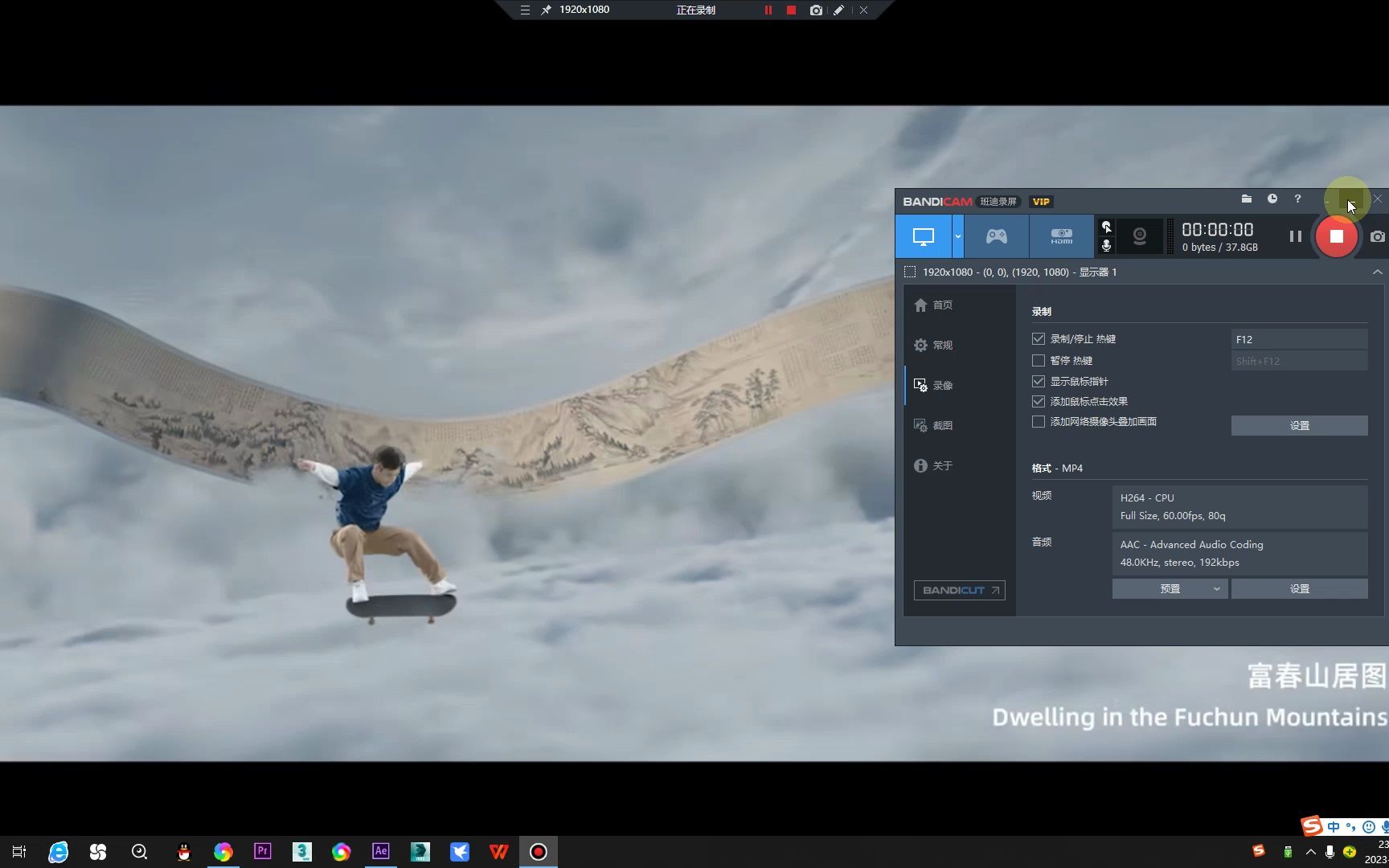Open output folder icon in Bandicam title bar

(x=1247, y=199)
